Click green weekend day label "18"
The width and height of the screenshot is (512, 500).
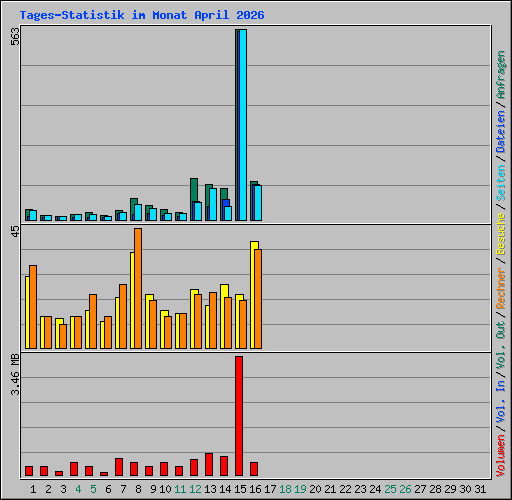click(x=285, y=489)
